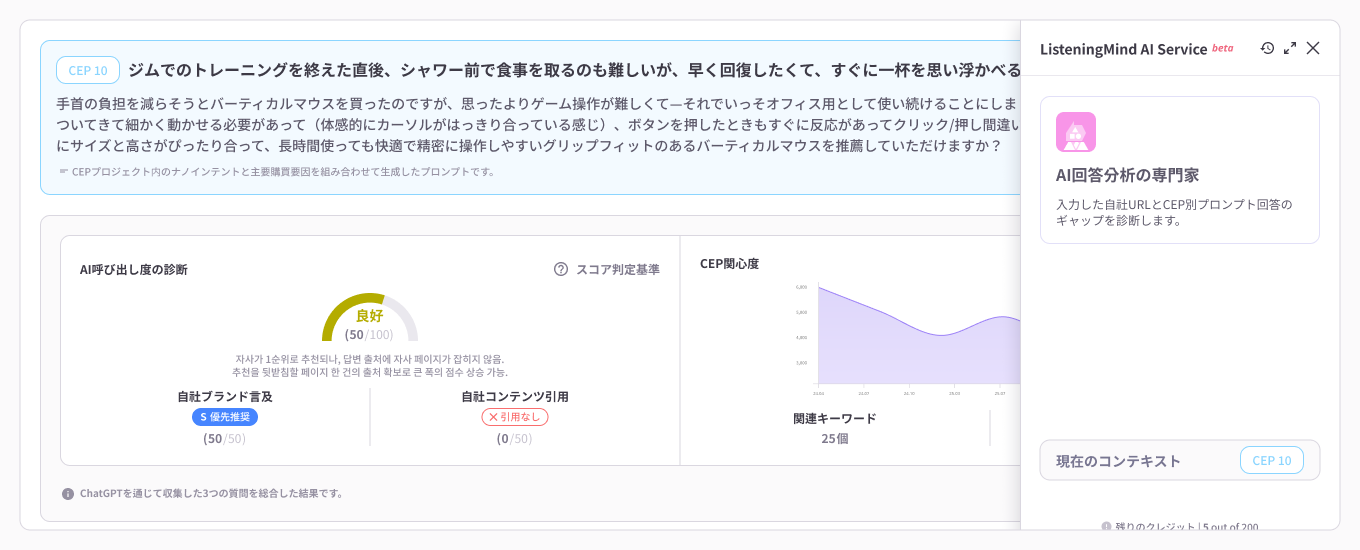Viewport: 1360px width, 550px height.
Task: Click the AI呼び出し度の診断 heading
Action: pyautogui.click(x=133, y=269)
